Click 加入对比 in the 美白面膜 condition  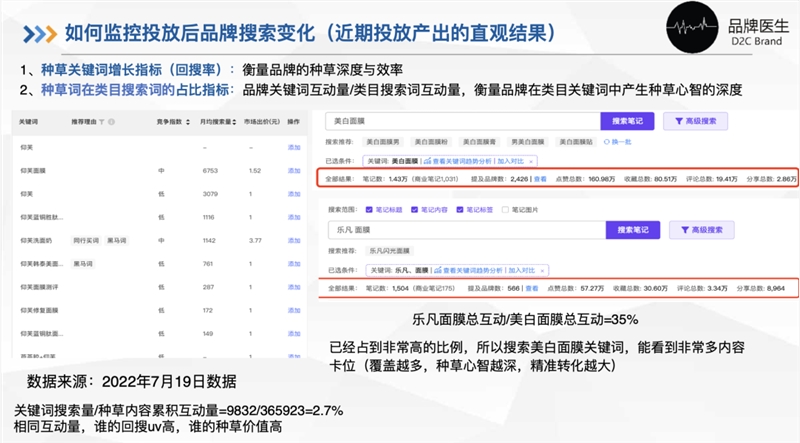pyautogui.click(x=511, y=161)
